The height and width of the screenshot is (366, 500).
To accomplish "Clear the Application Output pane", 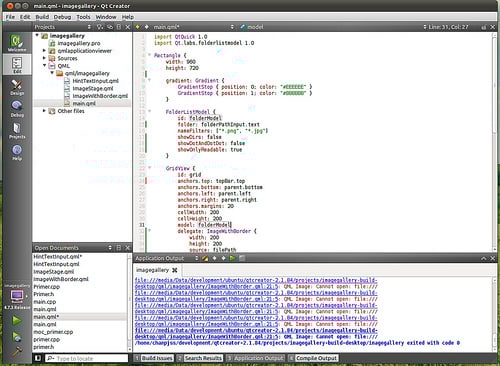I will click(x=205, y=258).
